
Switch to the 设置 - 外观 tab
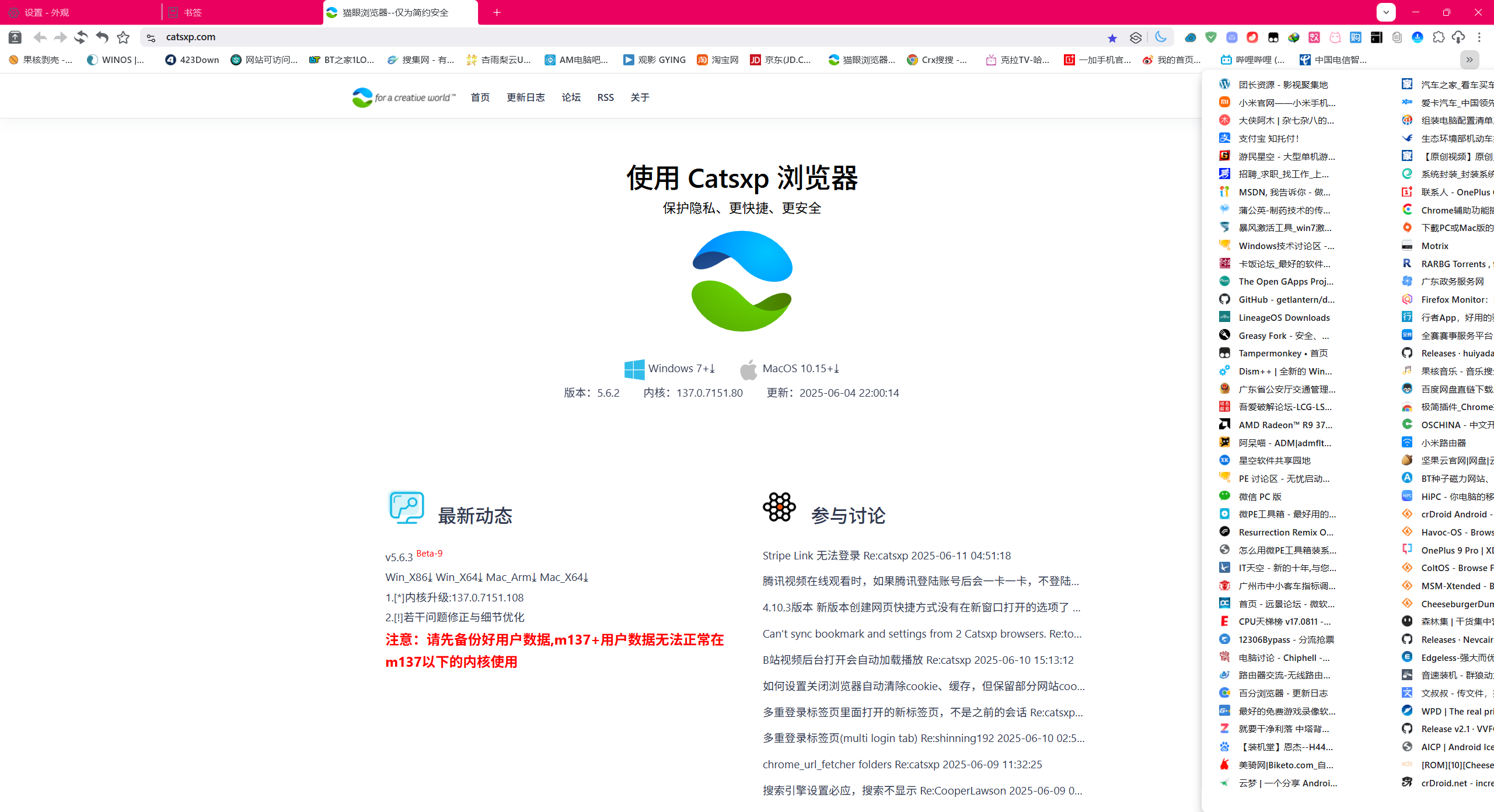(81, 12)
